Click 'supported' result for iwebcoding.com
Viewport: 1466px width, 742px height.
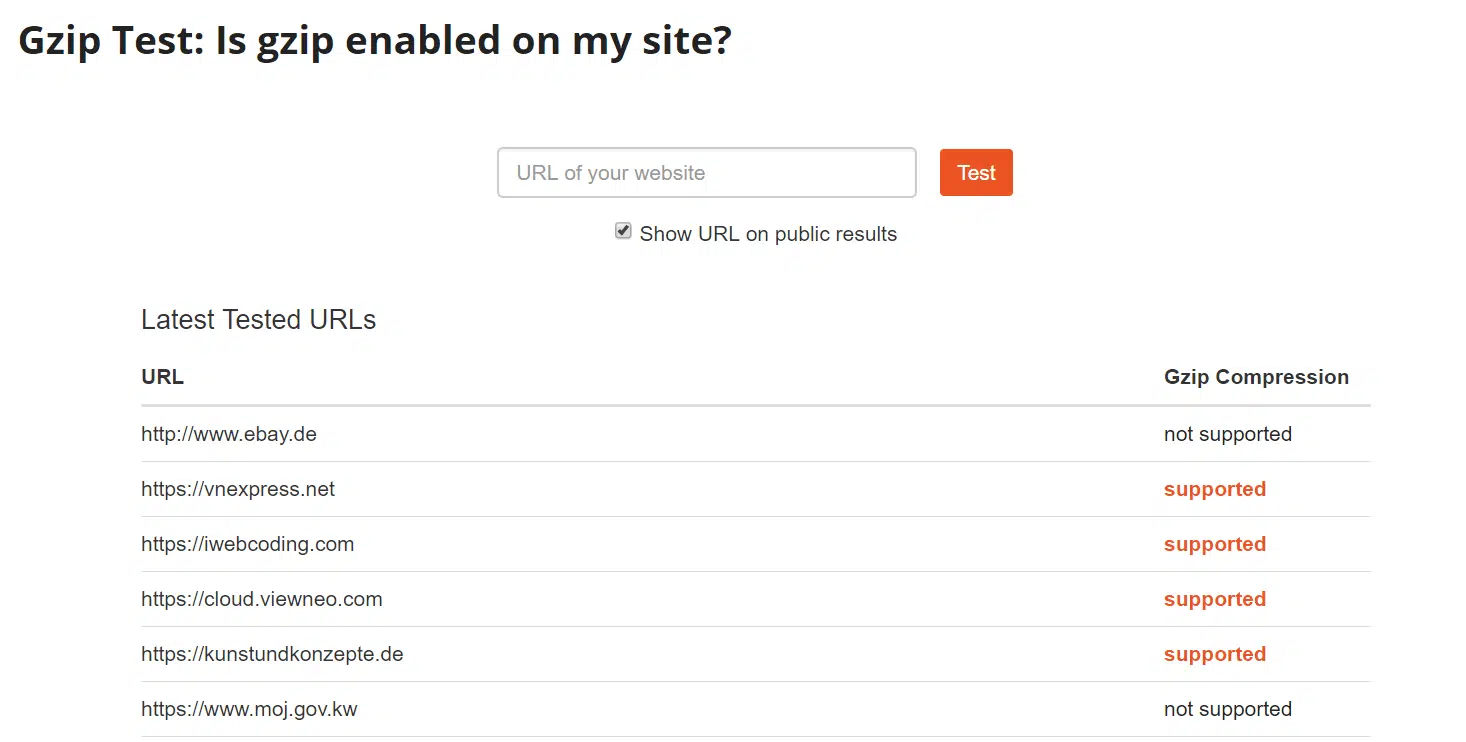tap(1214, 544)
